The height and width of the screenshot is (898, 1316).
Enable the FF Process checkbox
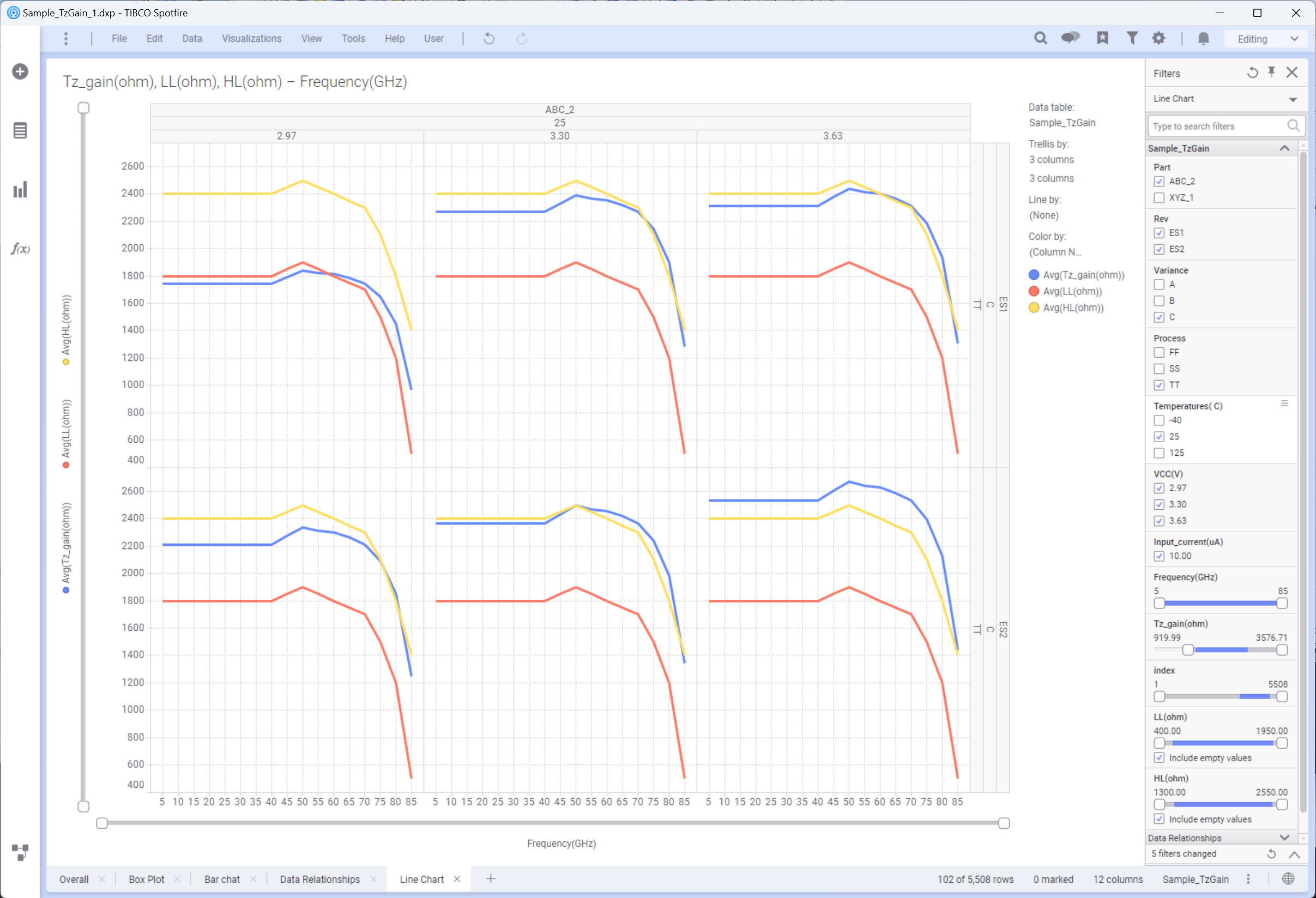[x=1159, y=352]
